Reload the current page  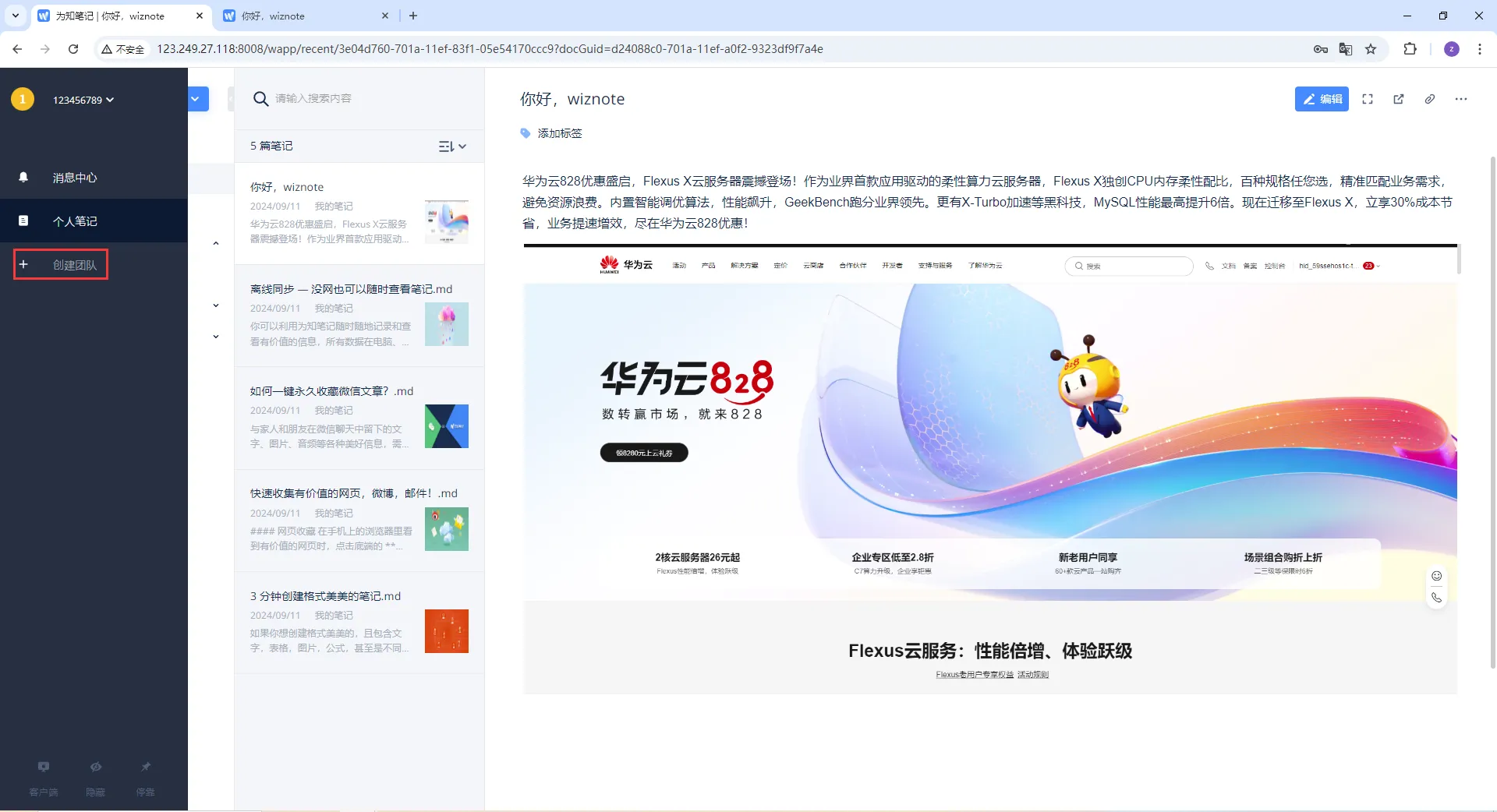73,49
